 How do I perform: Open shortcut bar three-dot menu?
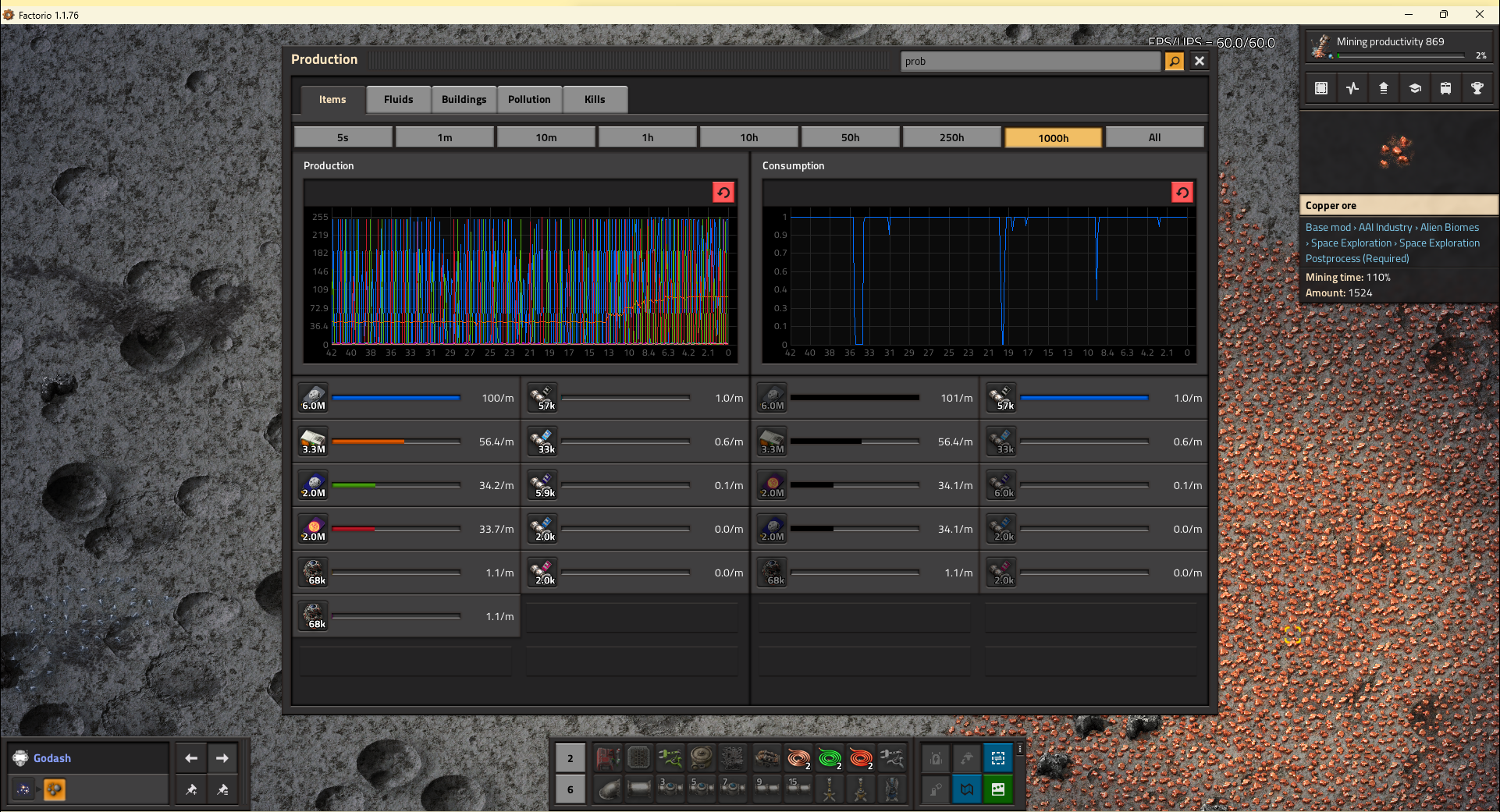[x=1019, y=749]
